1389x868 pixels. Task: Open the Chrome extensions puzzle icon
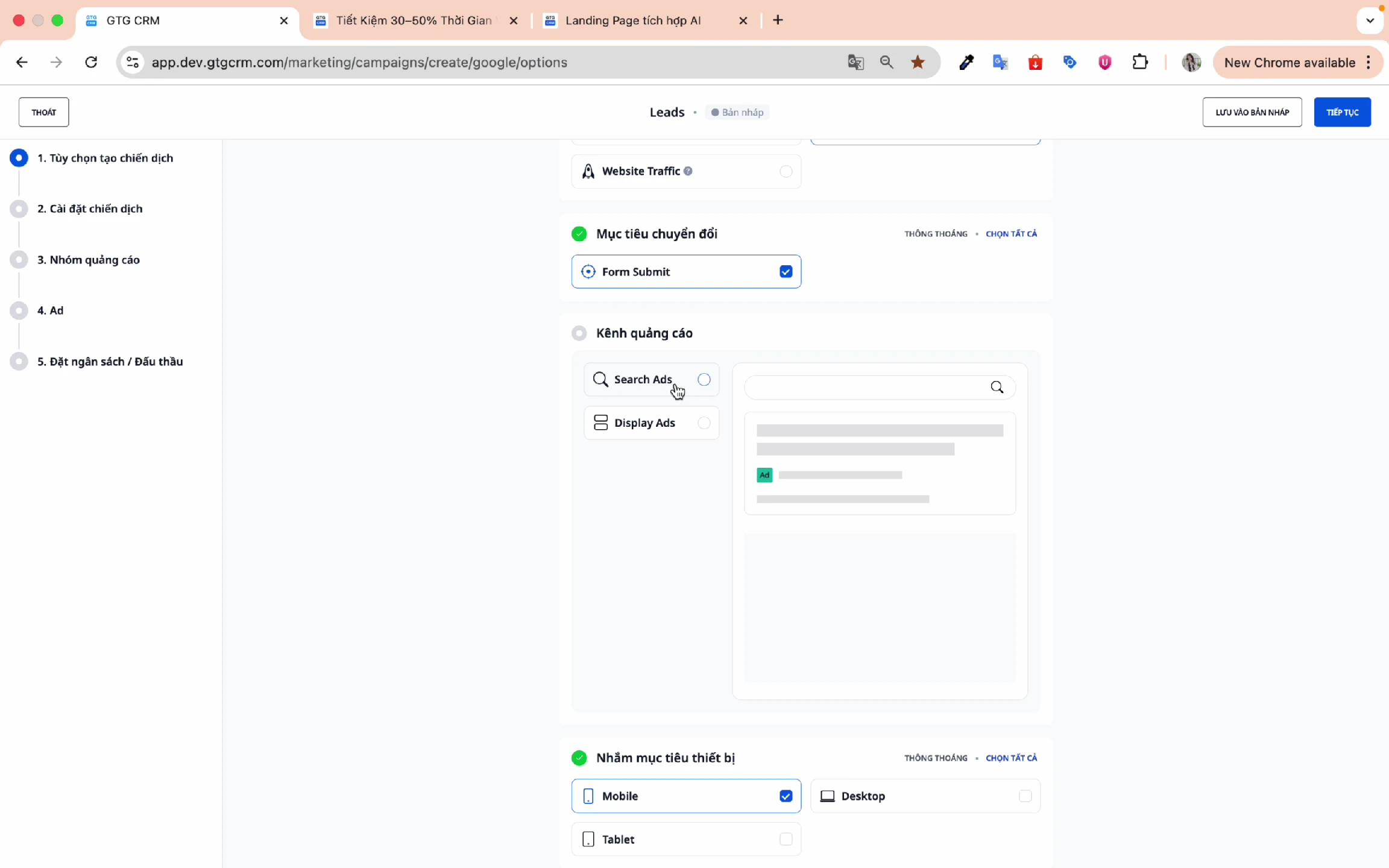[1139, 62]
